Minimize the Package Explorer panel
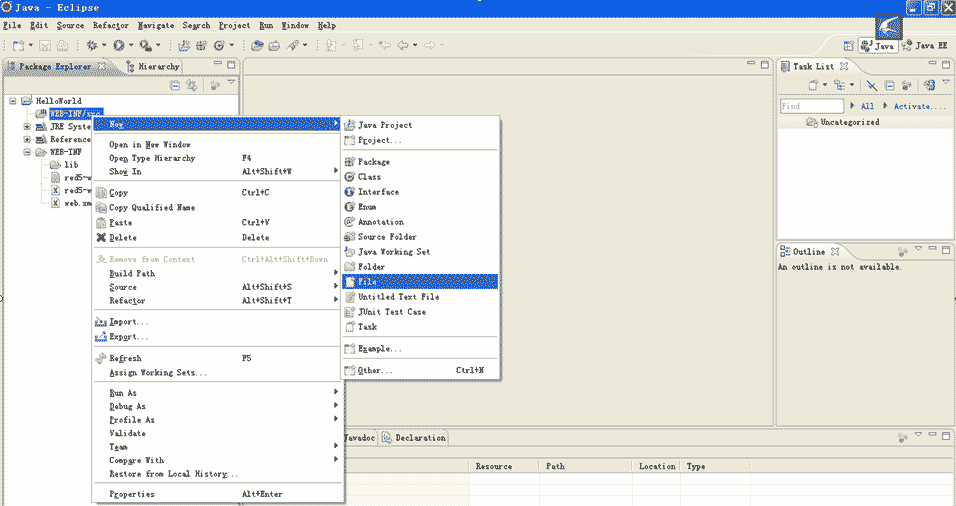The width and height of the screenshot is (956, 506). pyautogui.click(x=218, y=63)
